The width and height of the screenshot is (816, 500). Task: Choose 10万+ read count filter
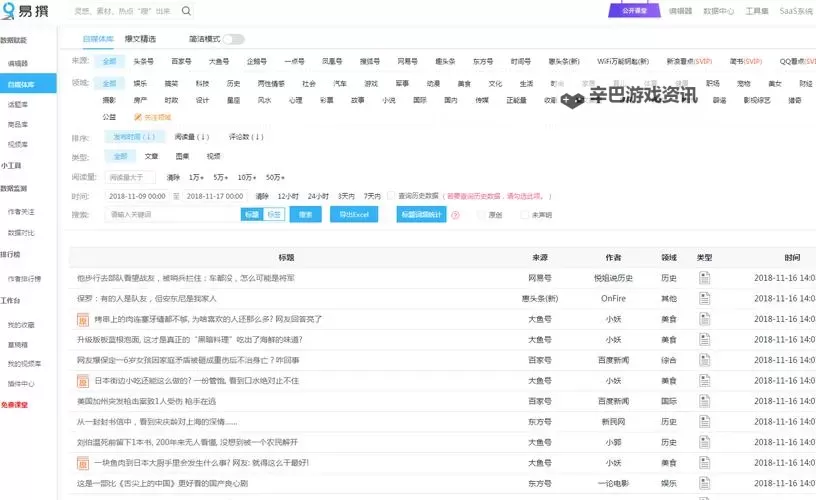247,177
